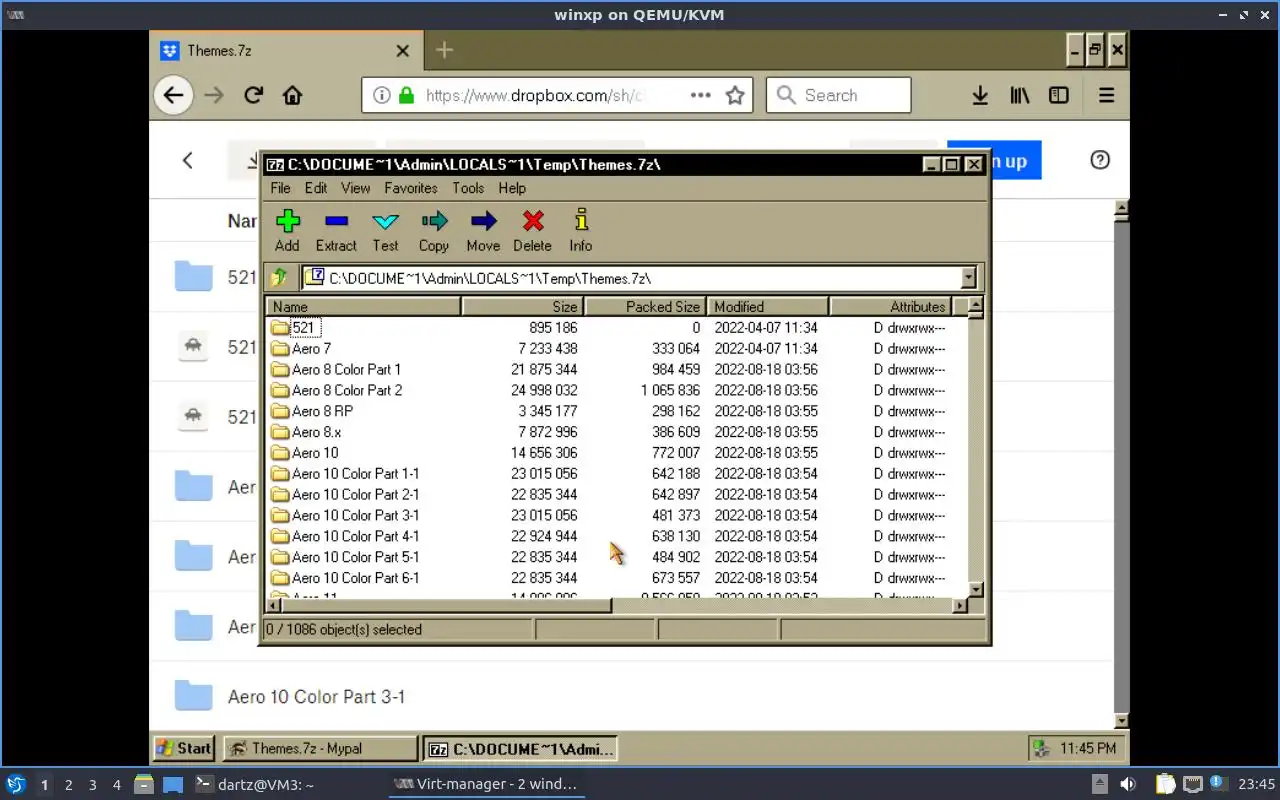Click the browser page scroll down arrow

[1121, 720]
